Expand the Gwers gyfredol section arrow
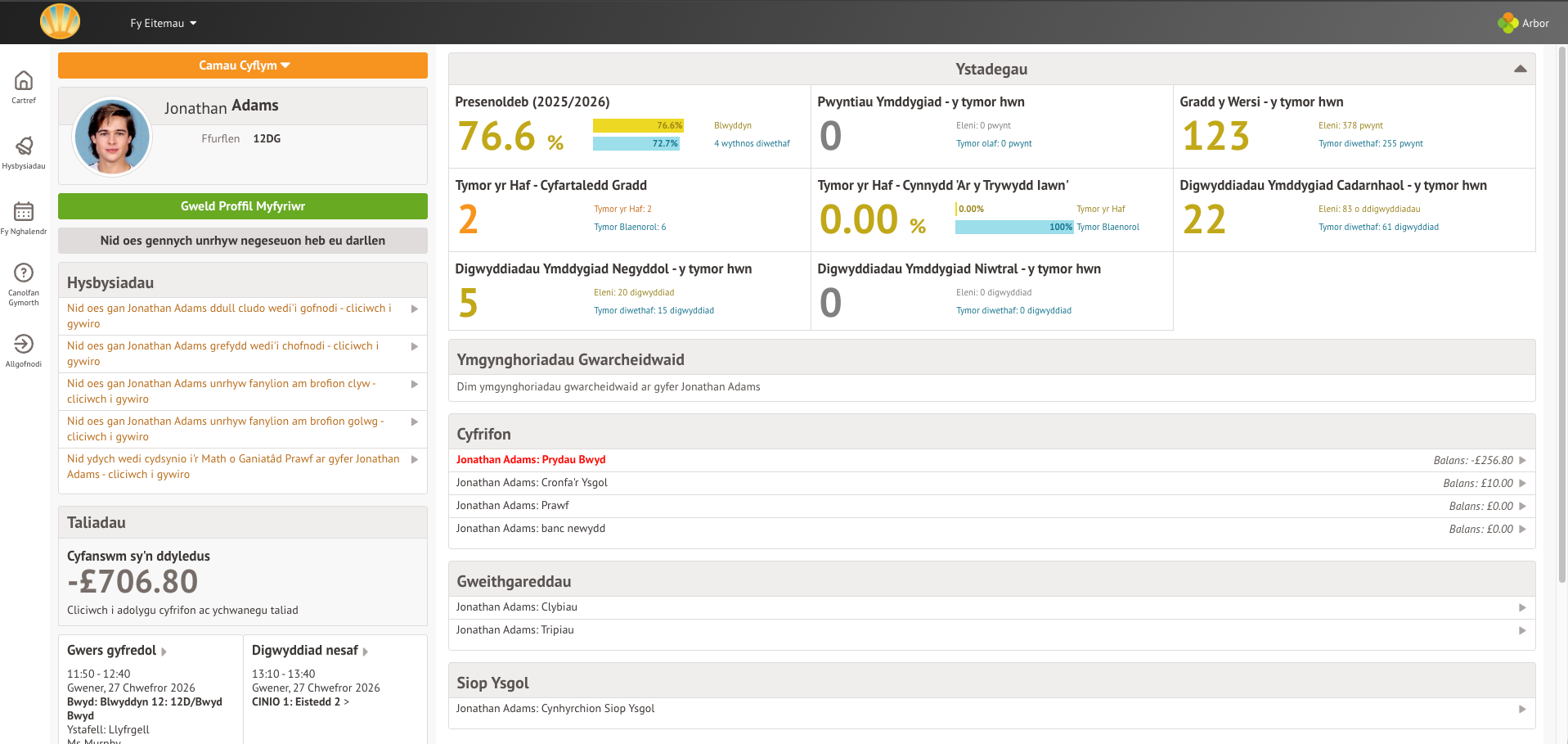1568x744 pixels. (164, 652)
